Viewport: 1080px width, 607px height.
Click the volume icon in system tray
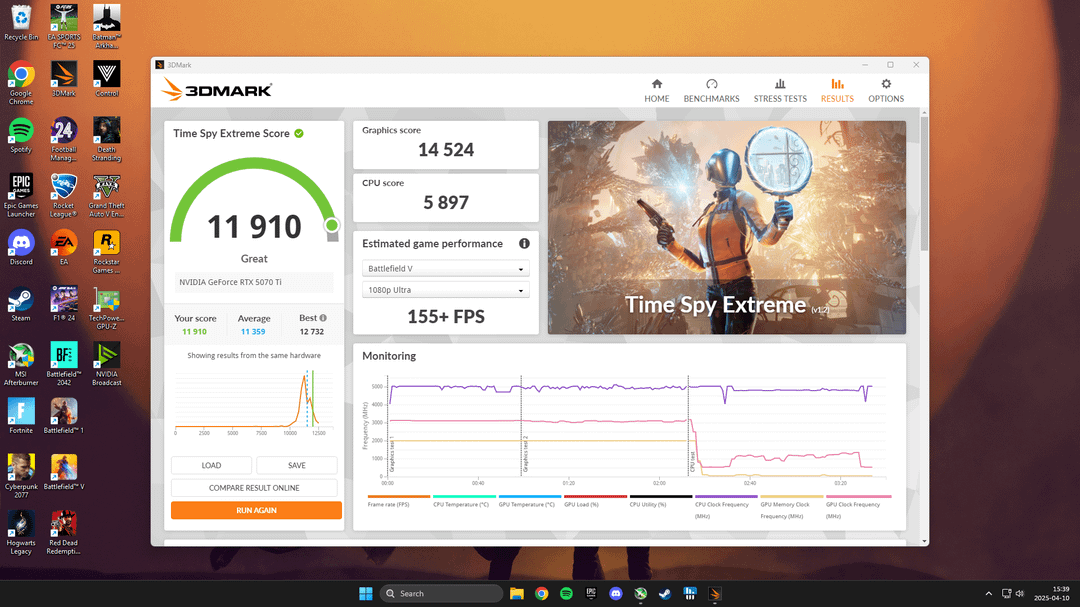coord(1020,593)
